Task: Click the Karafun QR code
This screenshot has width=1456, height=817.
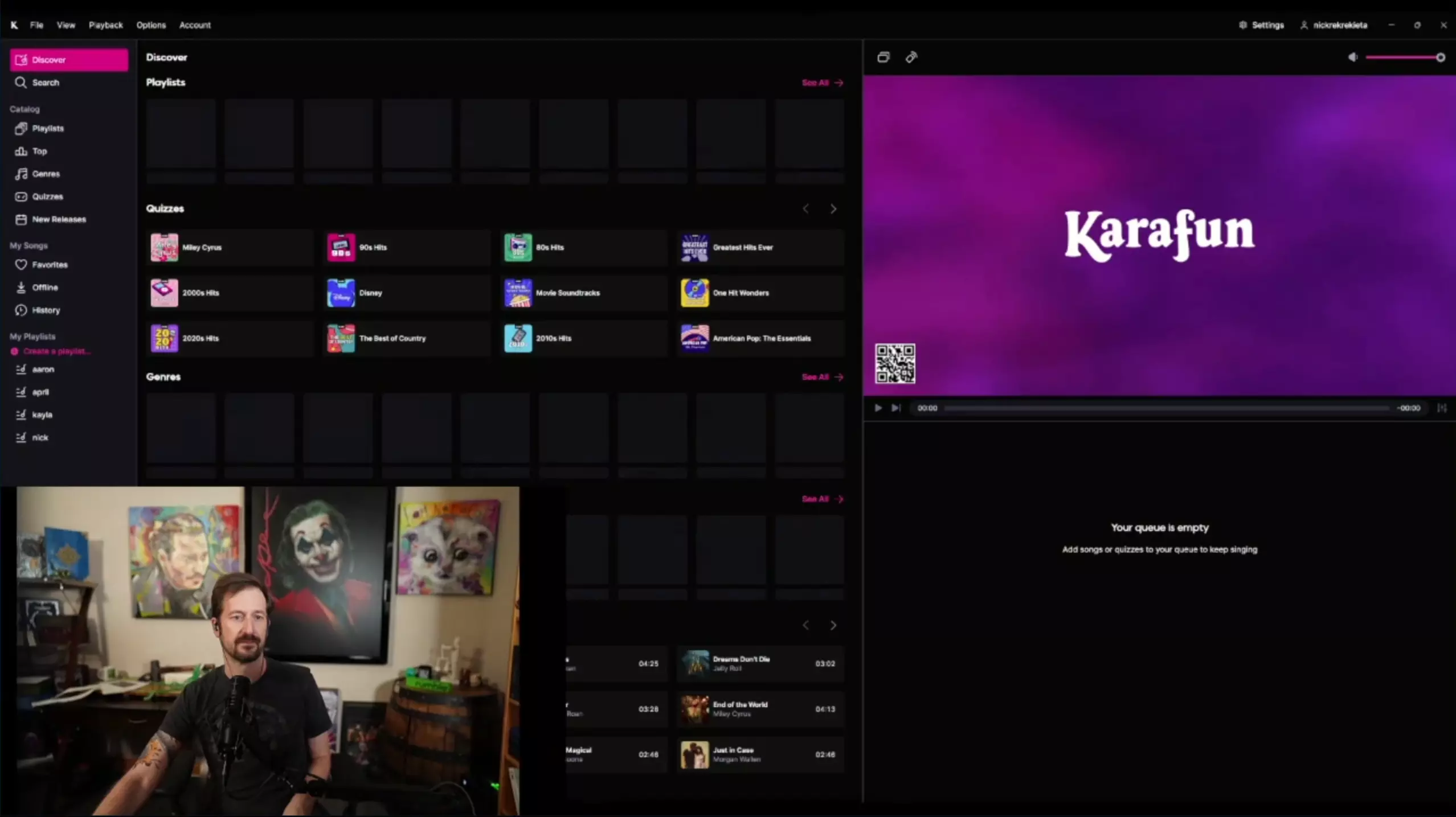Action: (895, 364)
